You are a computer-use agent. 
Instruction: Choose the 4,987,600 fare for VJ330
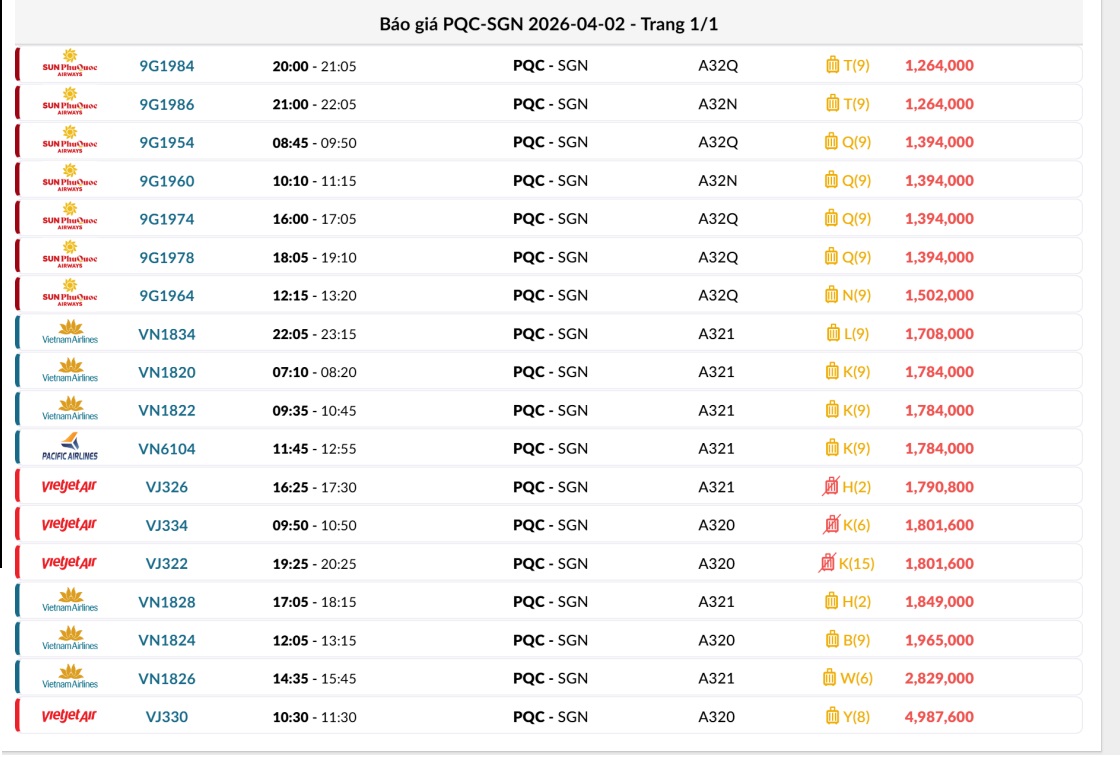pos(939,716)
